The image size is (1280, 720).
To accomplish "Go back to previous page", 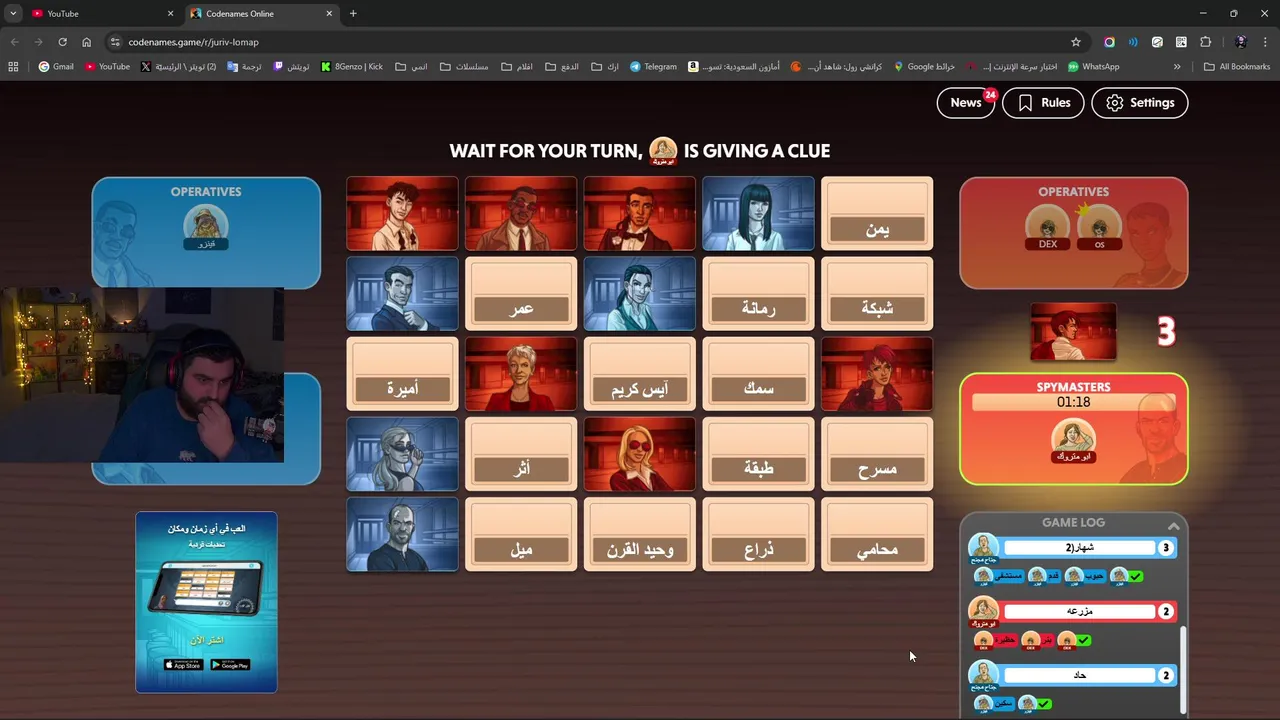I will point(14,42).
